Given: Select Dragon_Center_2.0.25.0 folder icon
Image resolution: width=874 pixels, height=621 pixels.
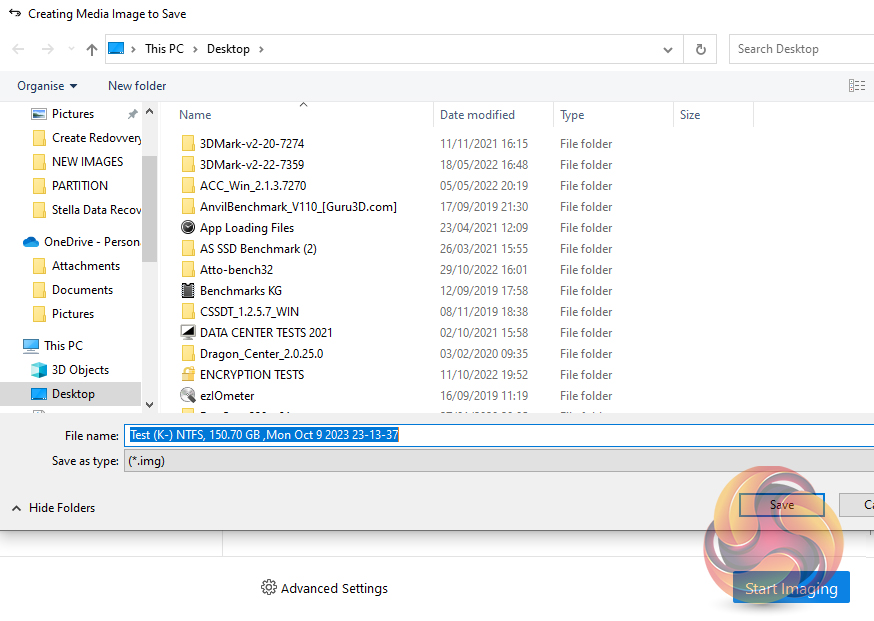Looking at the screenshot, I should click(188, 353).
